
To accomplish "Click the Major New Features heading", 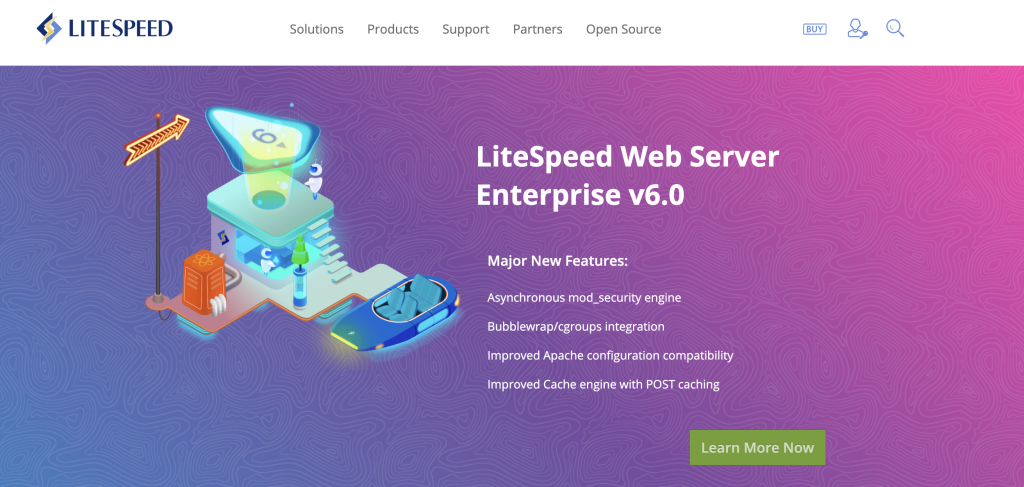I will (x=558, y=261).
